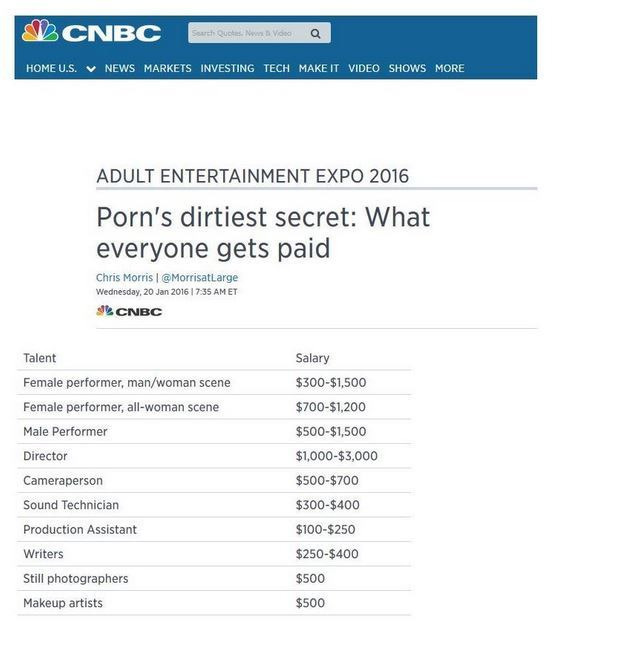
Task: Select the TECH nav item
Action: (x=276, y=68)
